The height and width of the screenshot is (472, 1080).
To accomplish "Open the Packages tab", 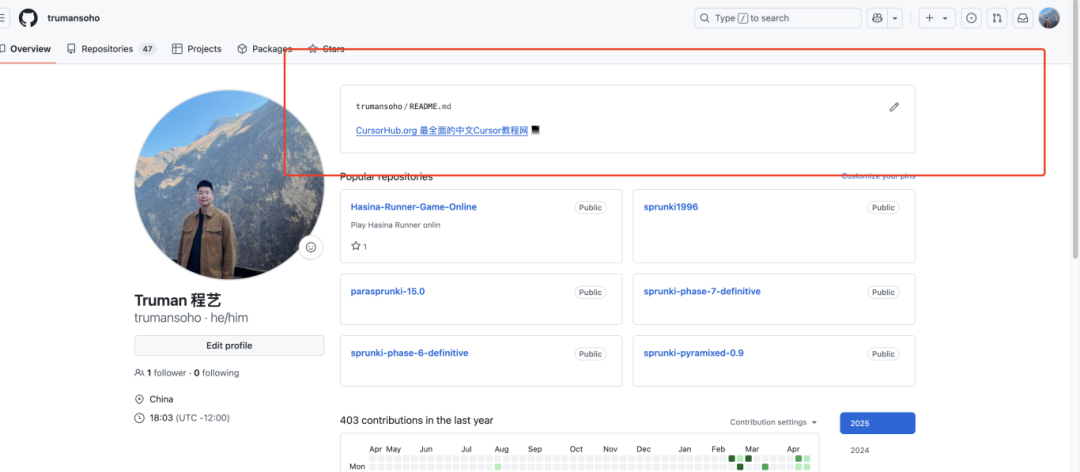I will click(x=265, y=49).
